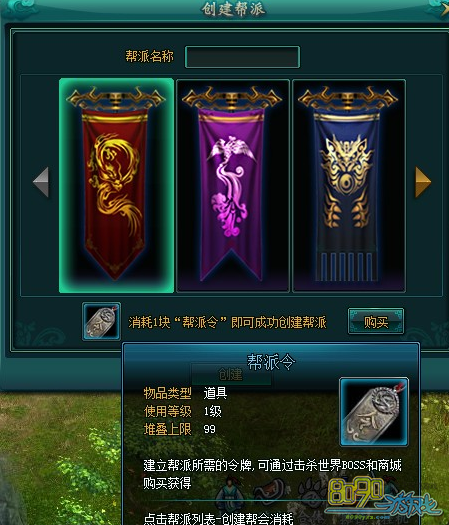Click the partially hidden 创建 button
This screenshot has width=449, height=525.
click(x=231, y=374)
